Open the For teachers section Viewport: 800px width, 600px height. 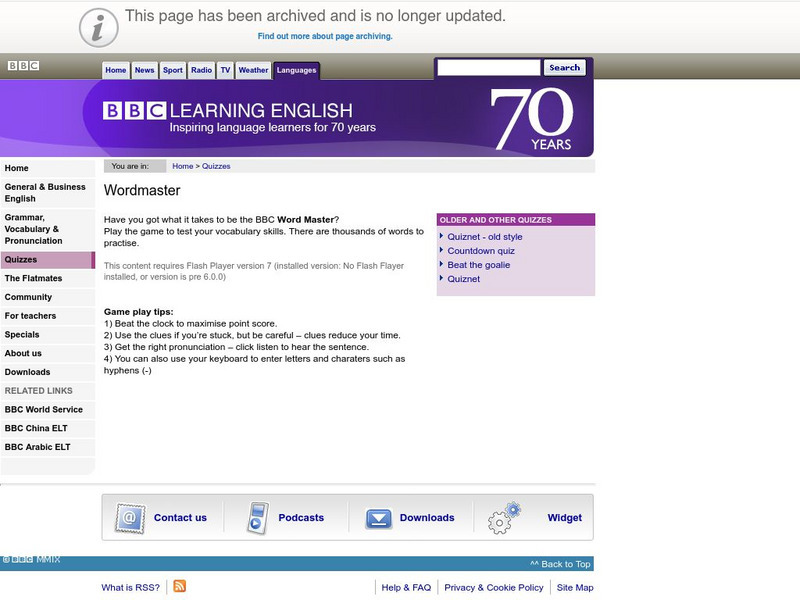pos(47,316)
